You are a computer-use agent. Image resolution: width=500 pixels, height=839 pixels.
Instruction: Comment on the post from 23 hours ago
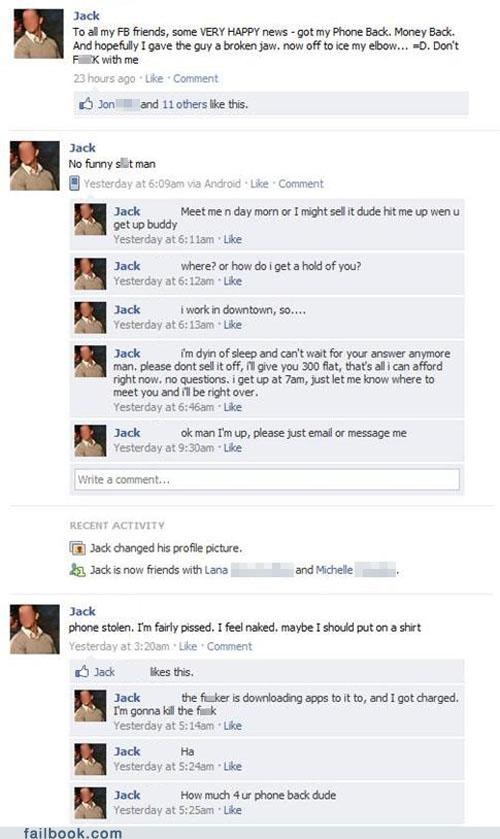click(x=195, y=79)
